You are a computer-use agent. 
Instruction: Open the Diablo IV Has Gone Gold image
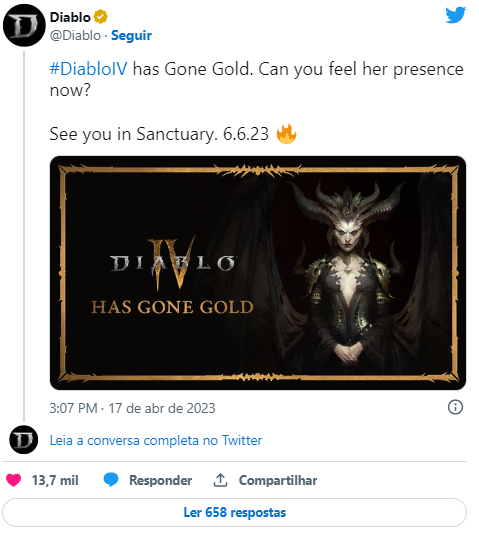point(258,273)
